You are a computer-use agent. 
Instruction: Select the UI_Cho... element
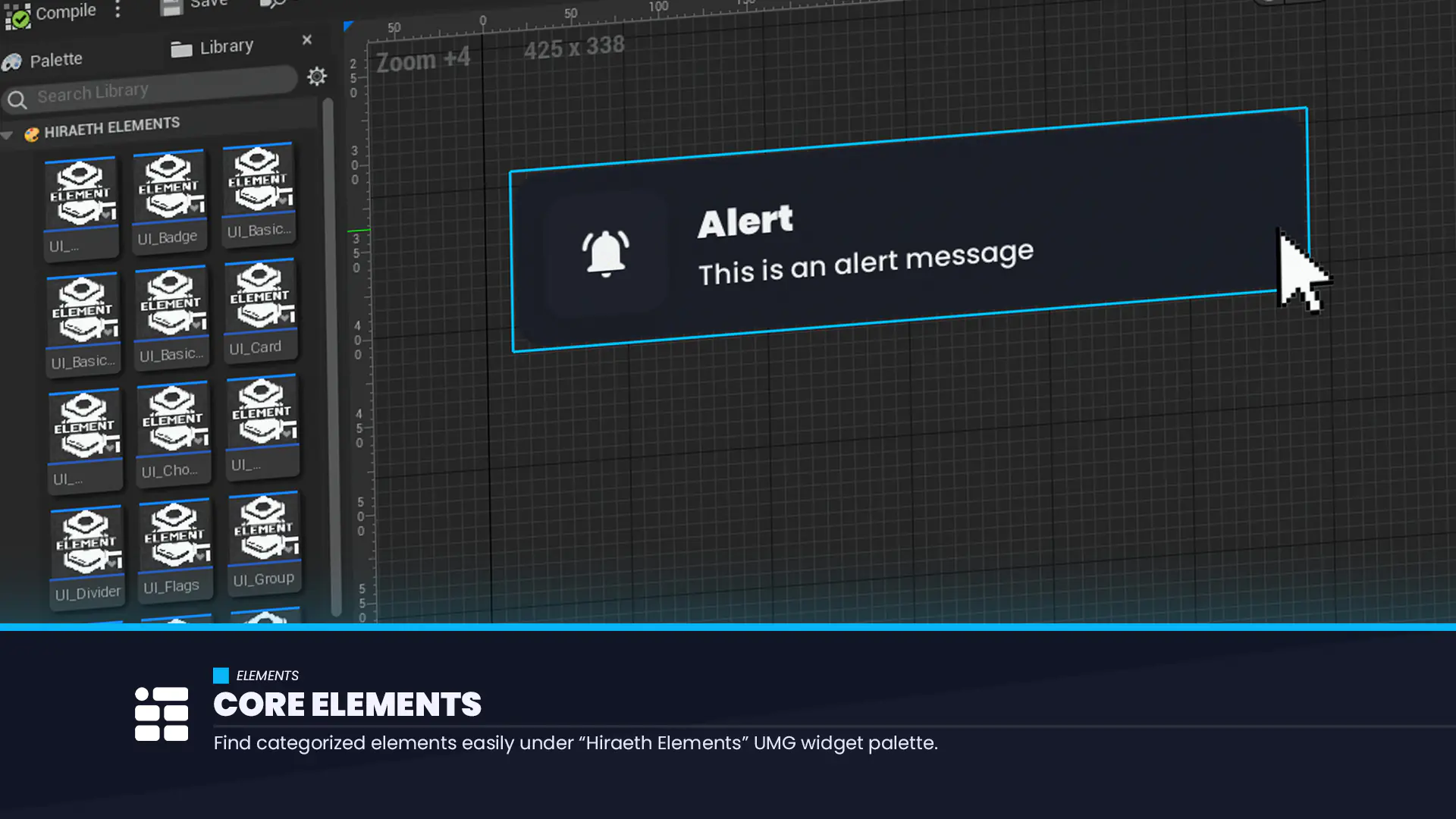point(173,433)
